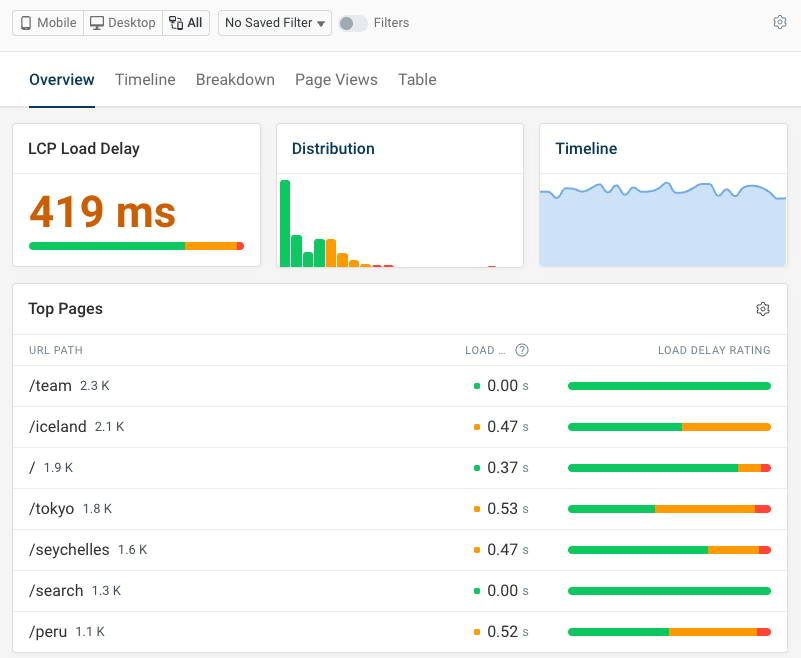Screen dimensions: 801x658
Task: Switch to the Timeline tab
Action: coord(145,80)
